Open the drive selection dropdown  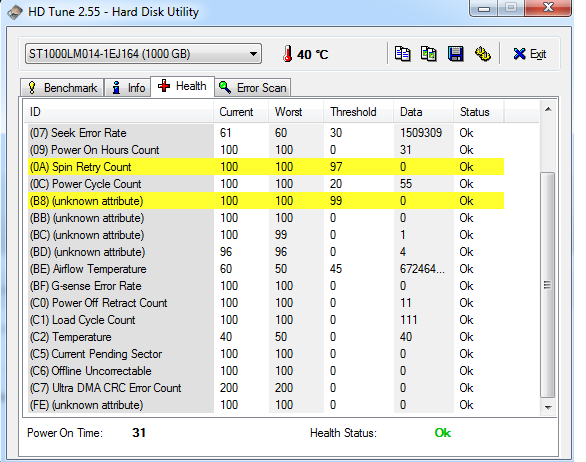tap(143, 54)
